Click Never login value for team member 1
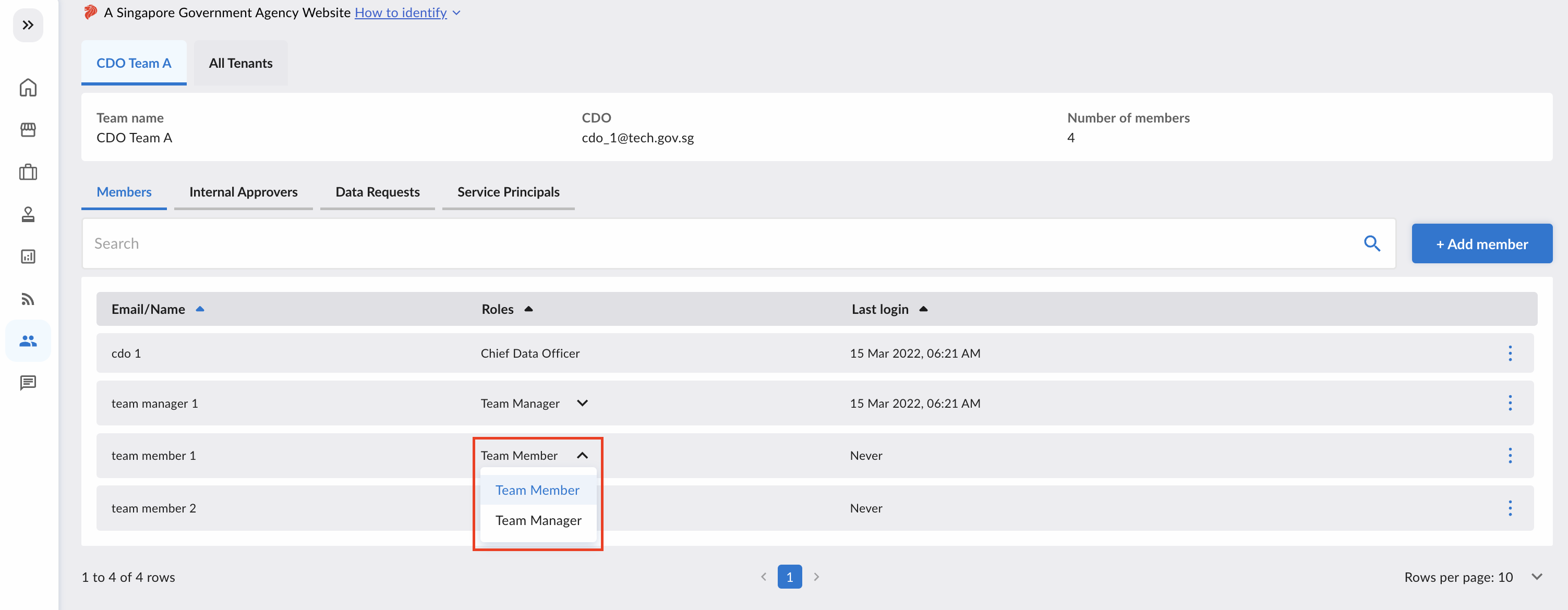 [x=866, y=456]
